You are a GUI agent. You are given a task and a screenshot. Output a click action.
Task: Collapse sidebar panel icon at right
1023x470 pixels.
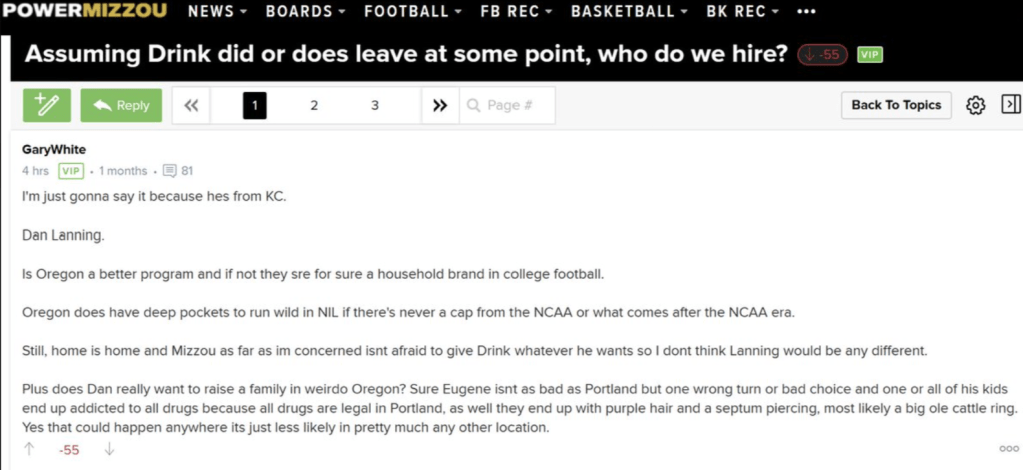[x=1010, y=104]
